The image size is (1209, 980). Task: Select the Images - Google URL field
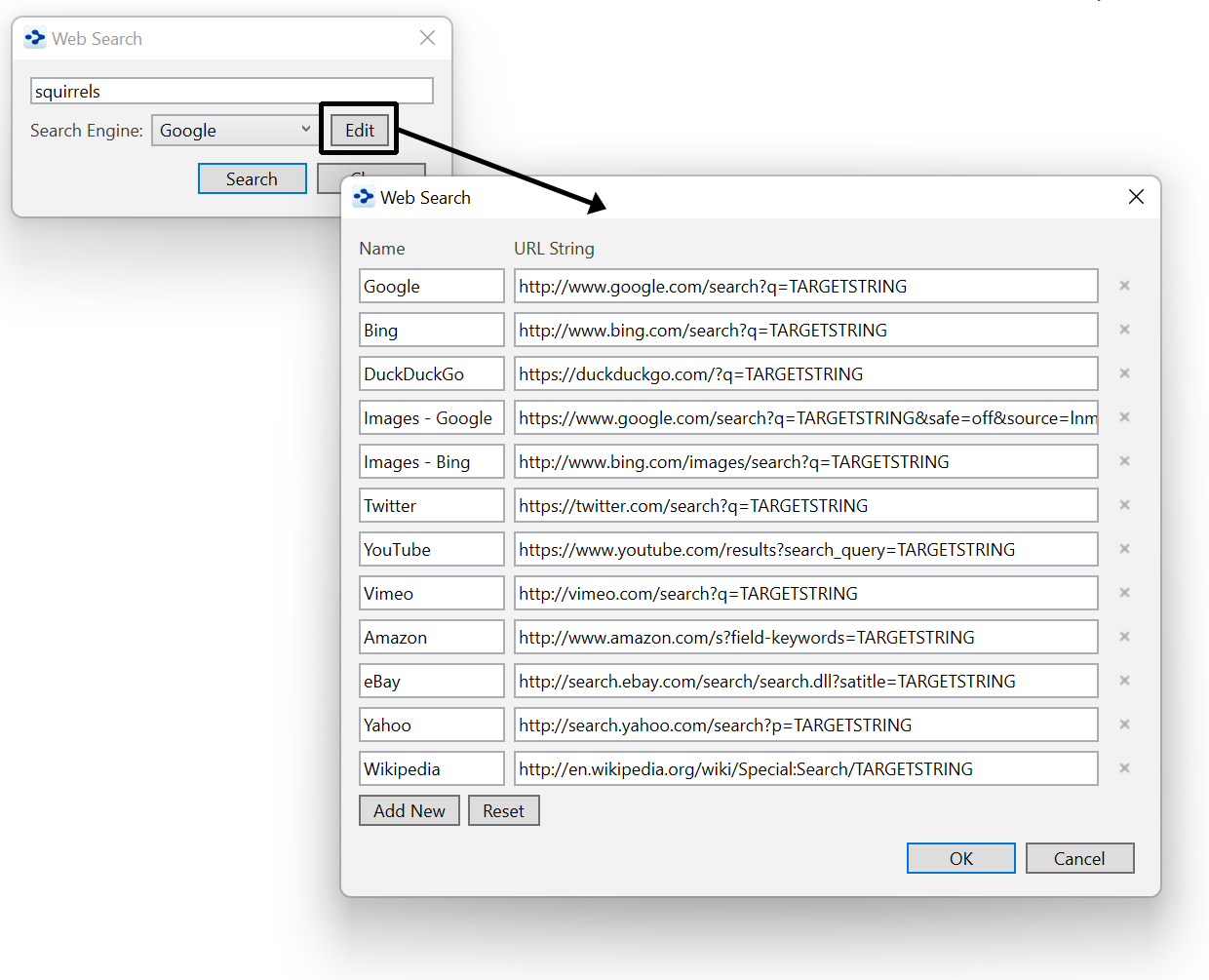pos(805,418)
